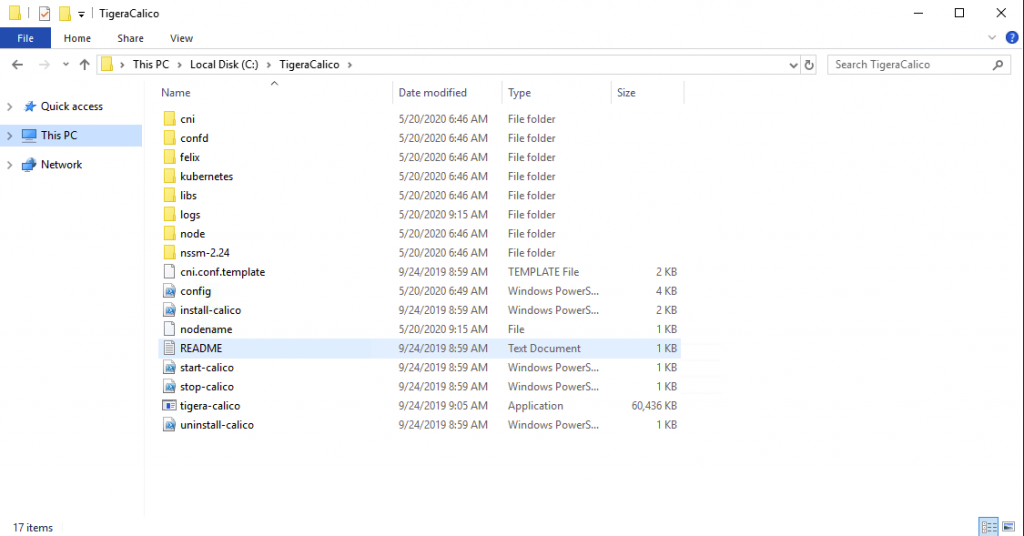Expand the Network tree node
Screen dimensions: 1024x536
pyautogui.click(x=10, y=165)
